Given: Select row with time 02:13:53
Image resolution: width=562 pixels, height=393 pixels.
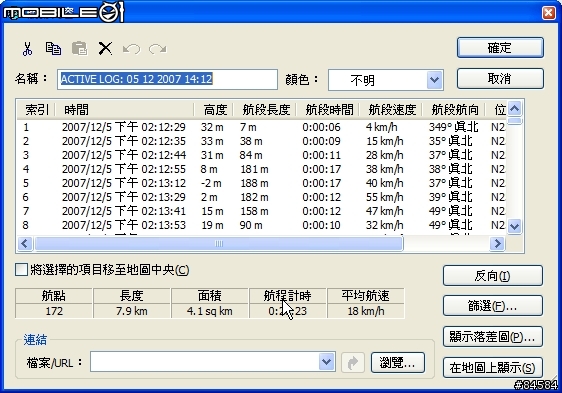Looking at the screenshot, I should pyautogui.click(x=262, y=225).
